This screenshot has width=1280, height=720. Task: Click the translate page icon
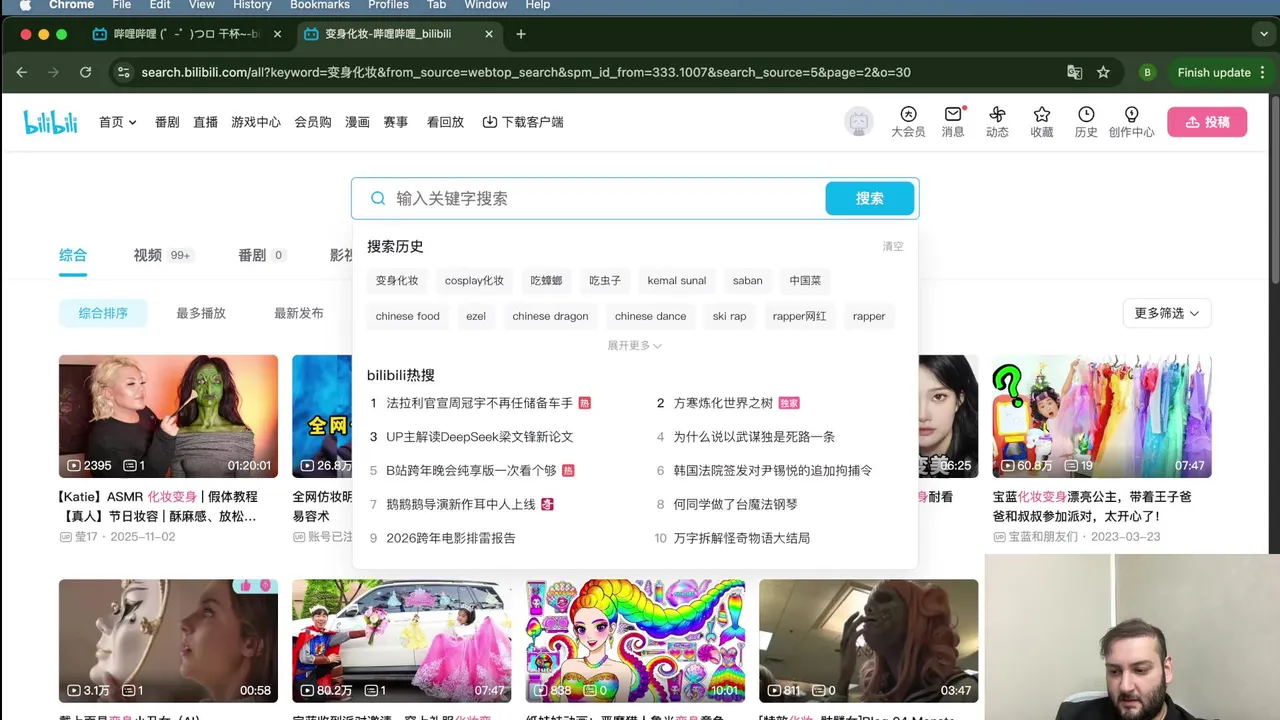click(x=1075, y=72)
